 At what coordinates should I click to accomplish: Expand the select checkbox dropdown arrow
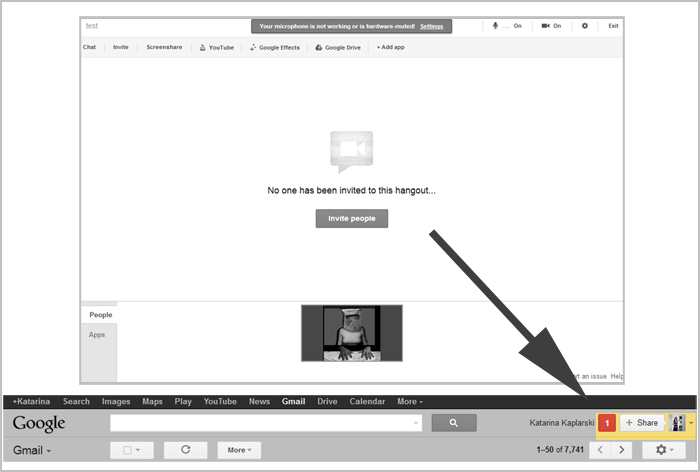[x=138, y=450]
